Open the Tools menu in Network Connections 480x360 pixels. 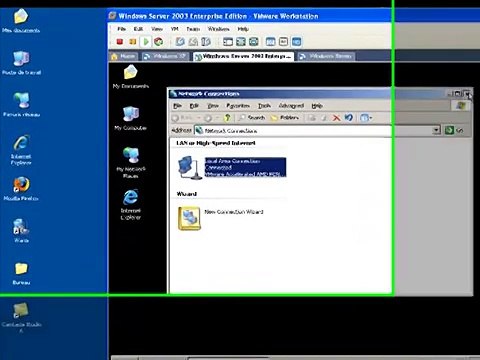tap(264, 106)
